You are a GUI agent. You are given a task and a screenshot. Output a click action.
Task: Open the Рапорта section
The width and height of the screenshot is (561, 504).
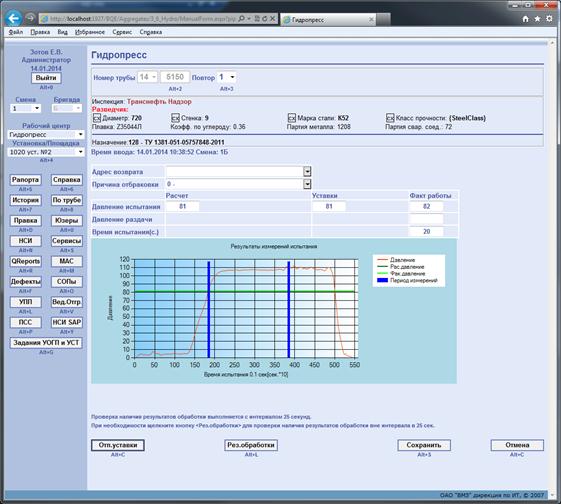click(x=25, y=180)
